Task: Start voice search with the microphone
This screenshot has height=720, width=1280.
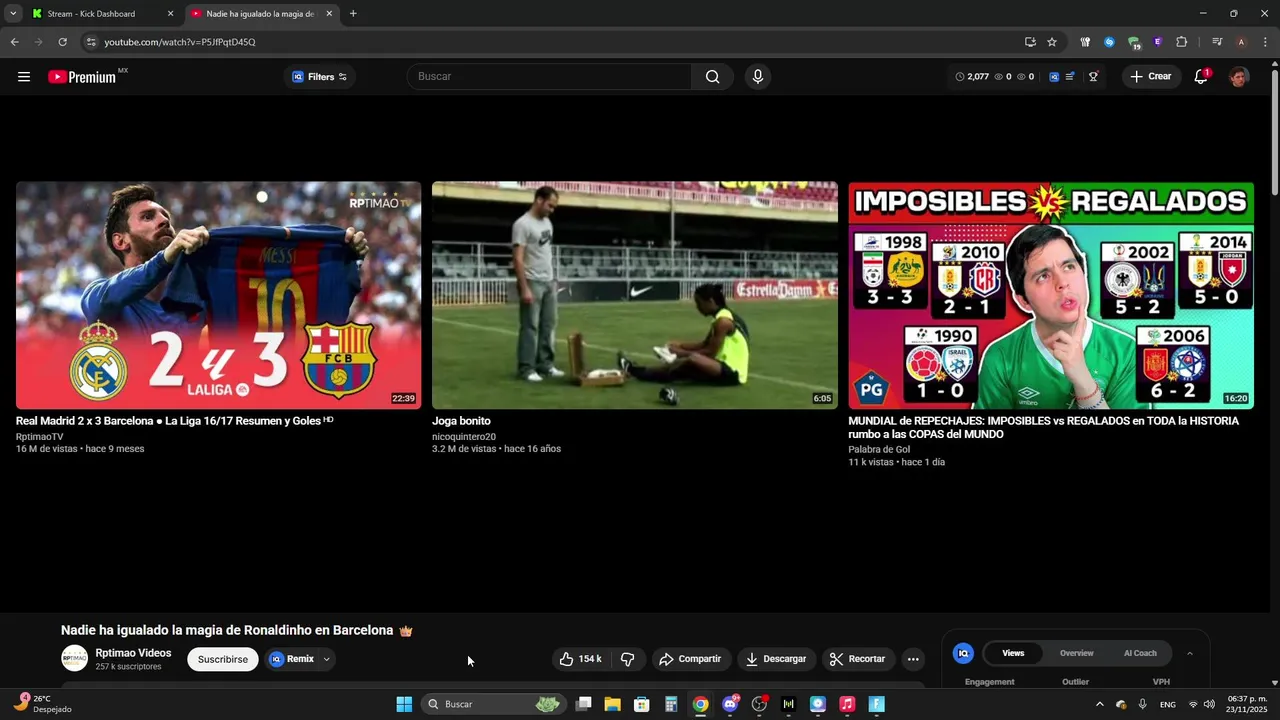Action: 757,77
